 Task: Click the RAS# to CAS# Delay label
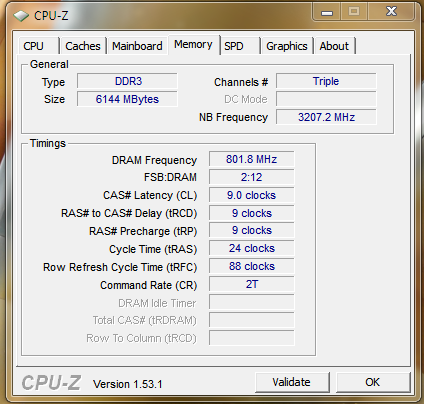point(129,213)
